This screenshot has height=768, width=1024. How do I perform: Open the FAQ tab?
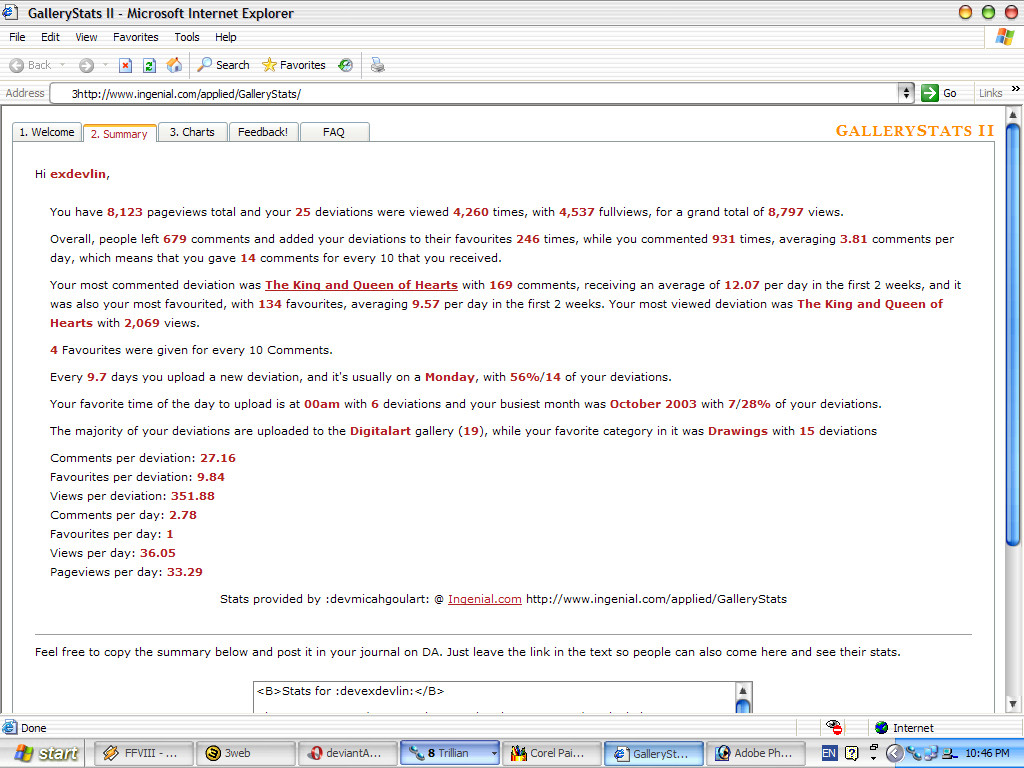click(x=334, y=132)
